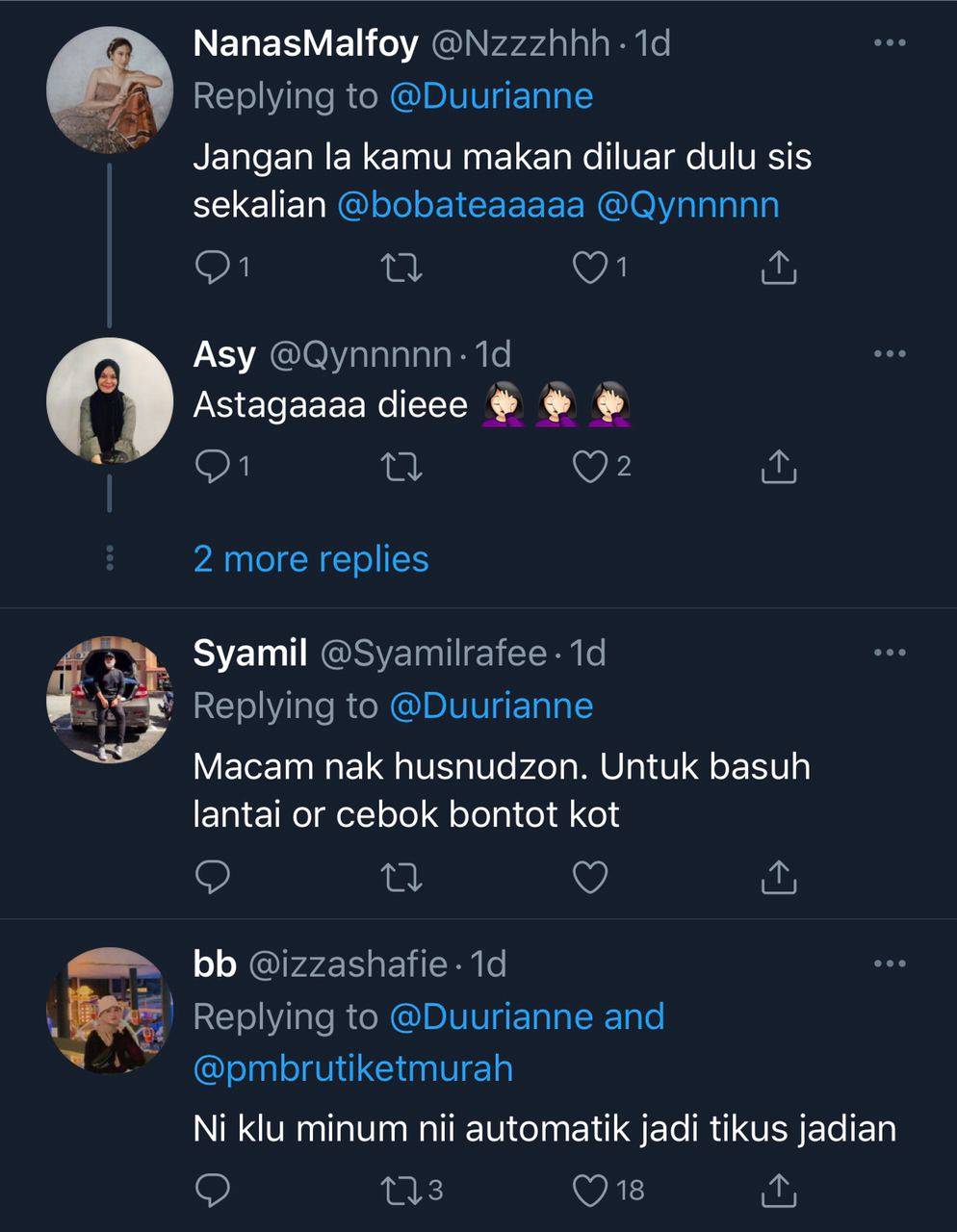This screenshot has height=1232, width=957.
Task: Open more options for Asy's tweet
Action: [x=889, y=354]
